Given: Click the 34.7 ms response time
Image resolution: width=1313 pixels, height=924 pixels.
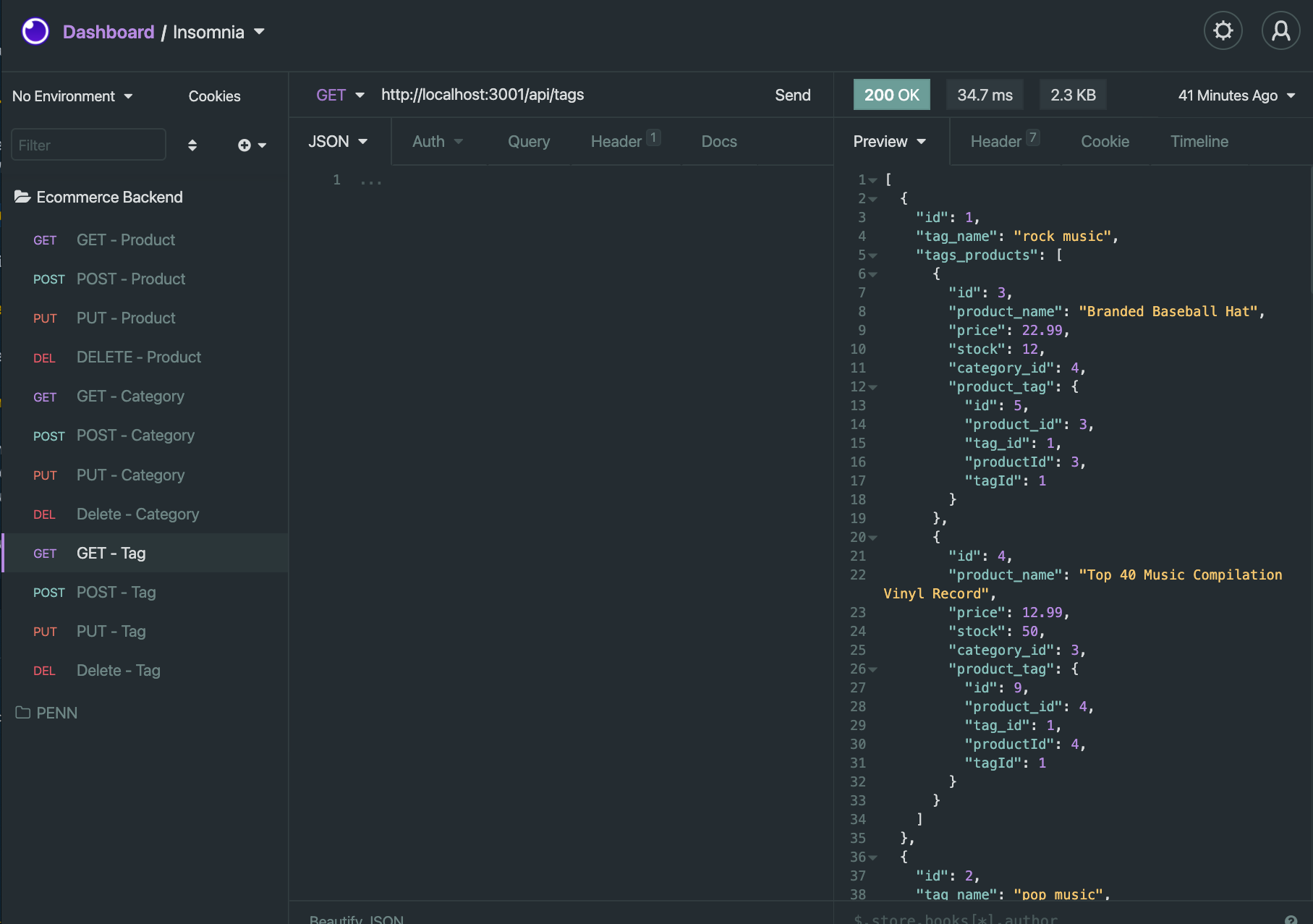Looking at the screenshot, I should (985, 95).
